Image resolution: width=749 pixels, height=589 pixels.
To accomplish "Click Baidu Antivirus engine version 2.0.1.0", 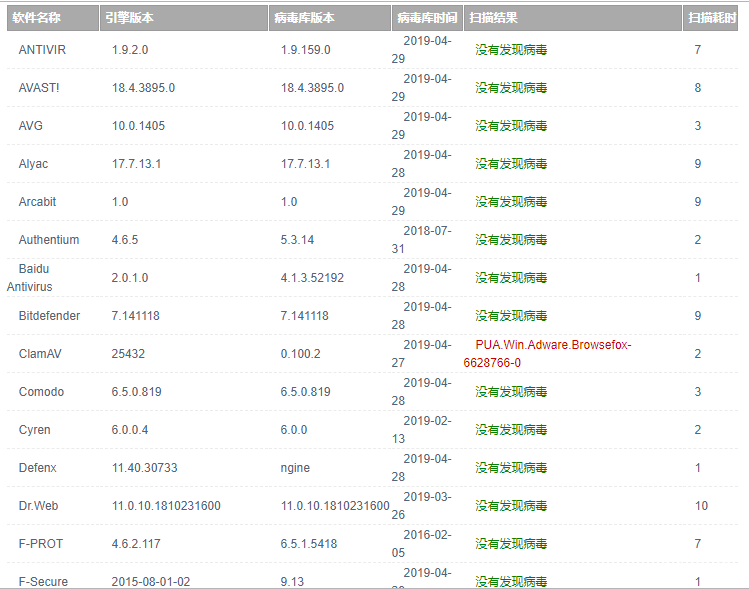I will pos(130,278).
